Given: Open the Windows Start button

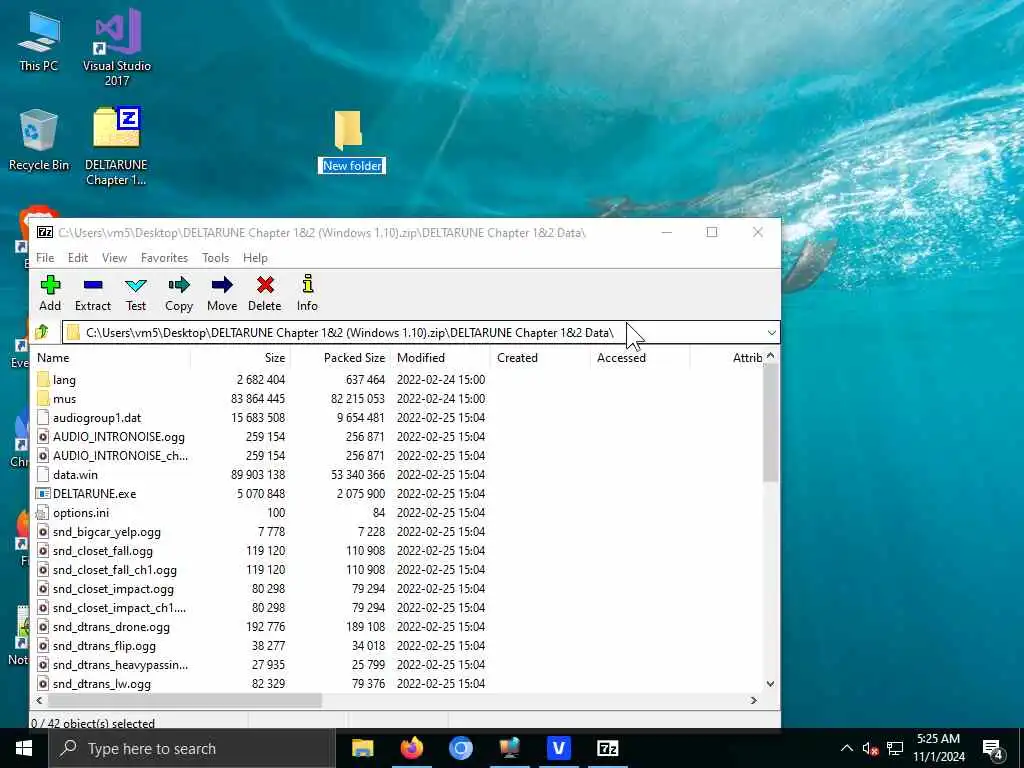Looking at the screenshot, I should point(24,748).
